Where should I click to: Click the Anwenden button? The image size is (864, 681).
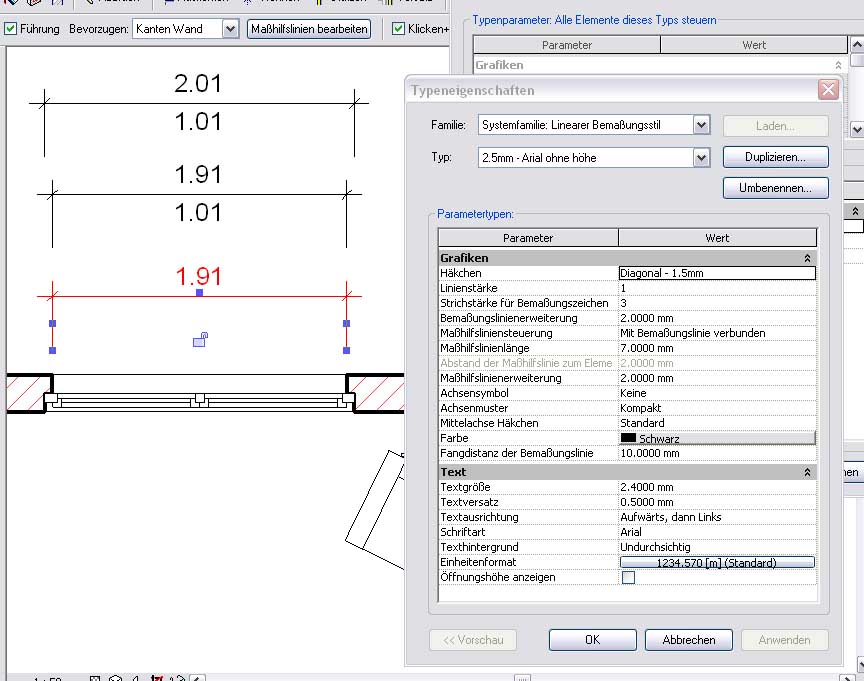click(784, 640)
